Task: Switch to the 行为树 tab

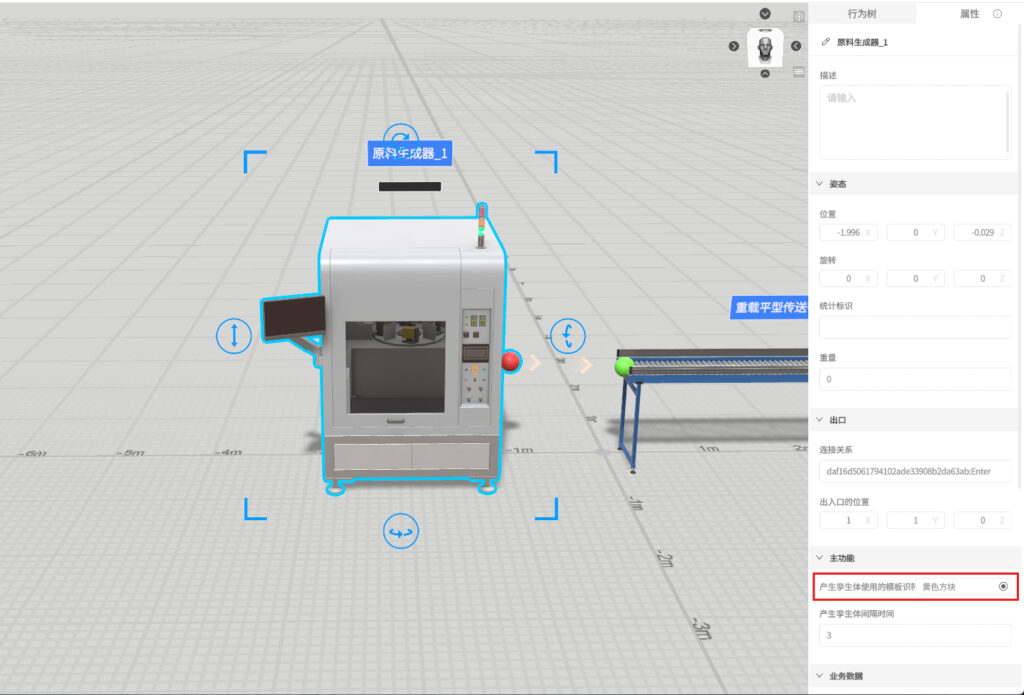Action: click(861, 14)
